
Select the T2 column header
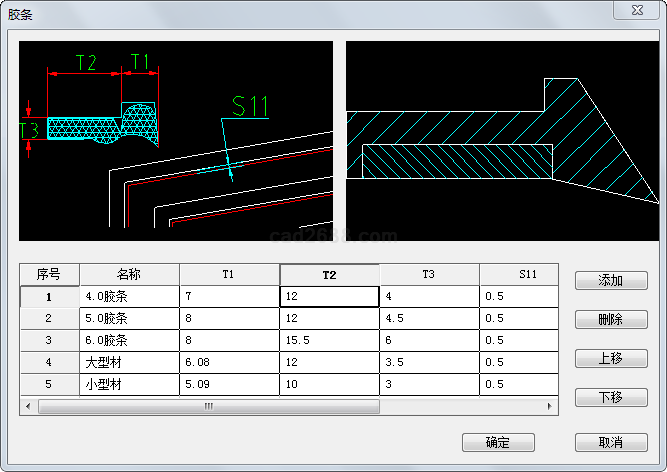point(329,274)
